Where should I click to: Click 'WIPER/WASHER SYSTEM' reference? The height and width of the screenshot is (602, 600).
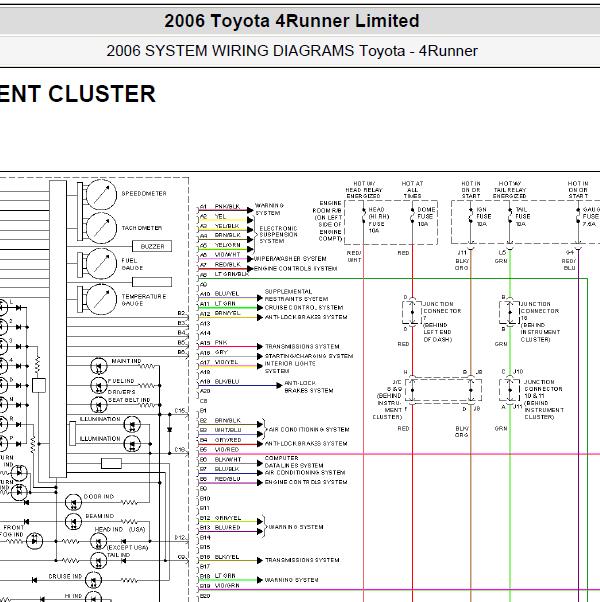[290, 259]
